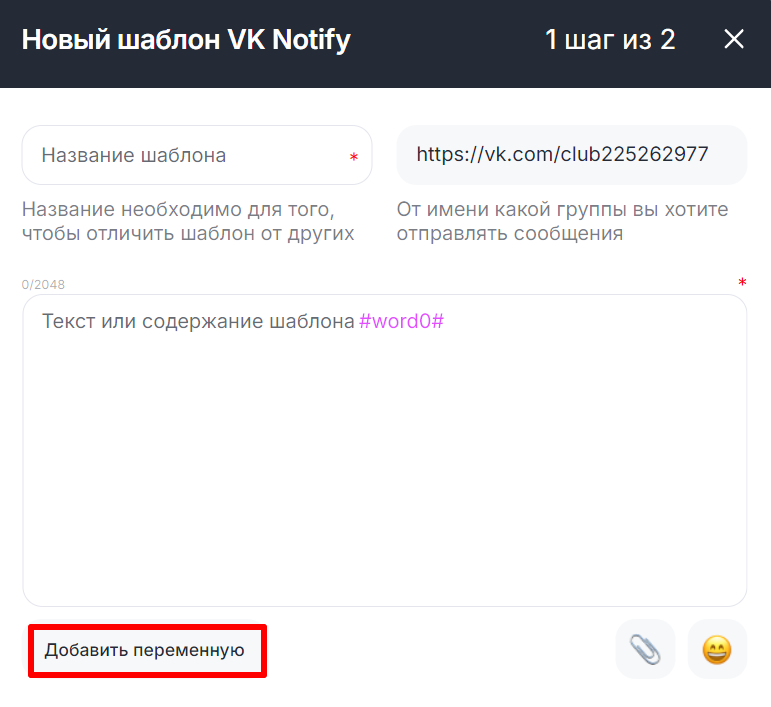
Task: Click the red asterisk above the message box
Action: [x=742, y=283]
